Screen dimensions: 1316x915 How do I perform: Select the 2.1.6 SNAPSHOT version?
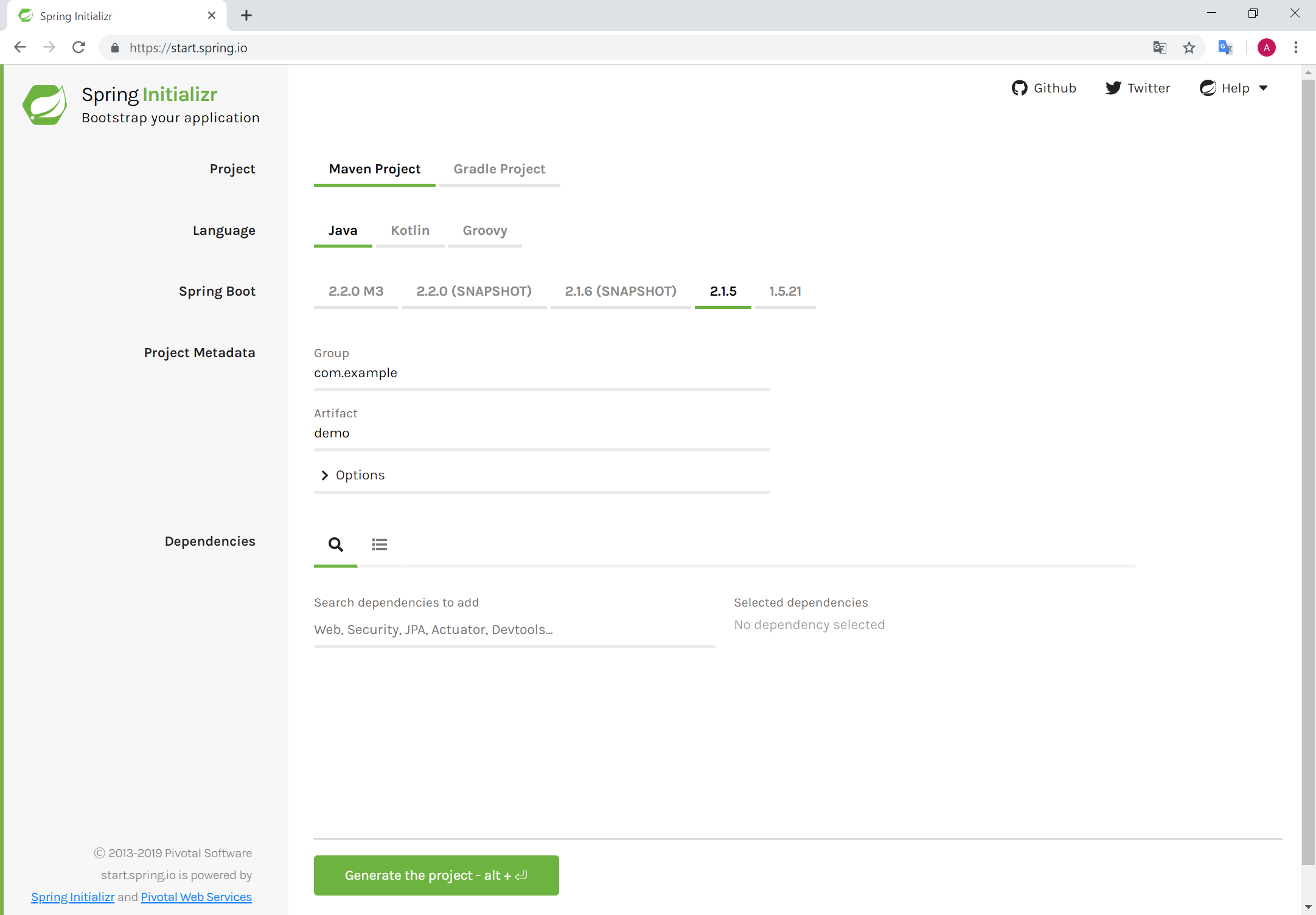pyautogui.click(x=621, y=291)
